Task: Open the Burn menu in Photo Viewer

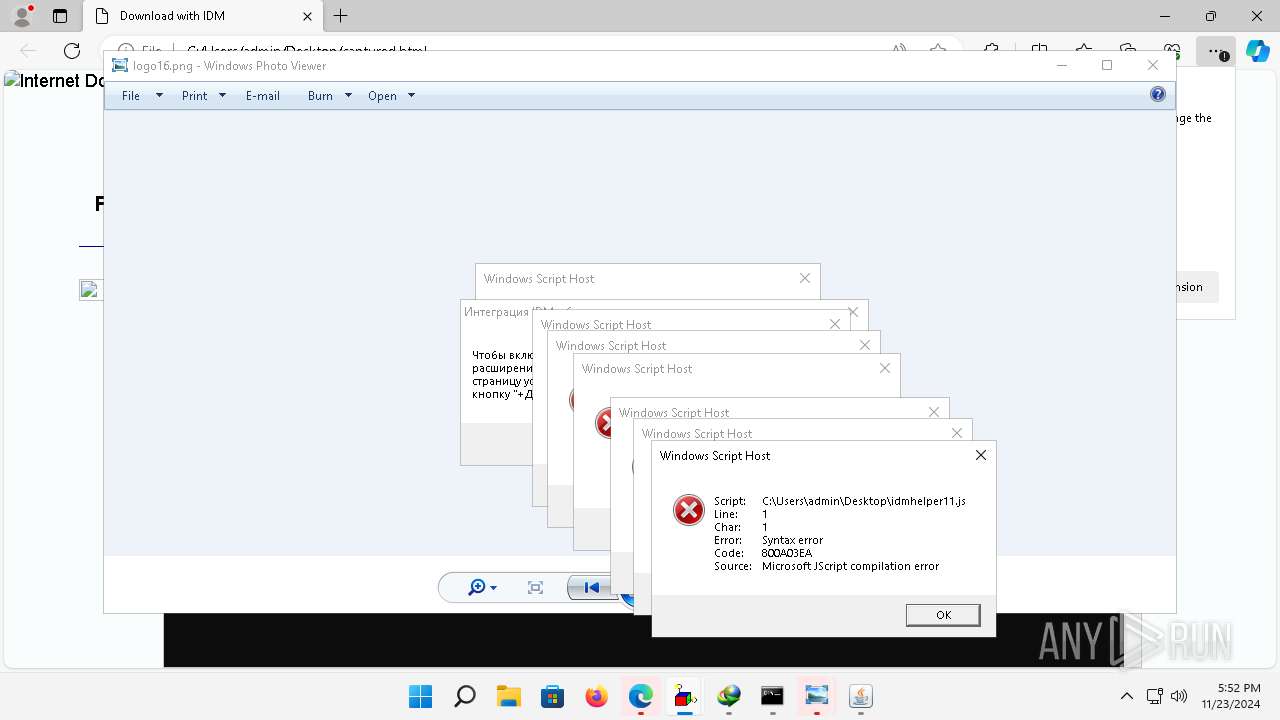Action: click(320, 96)
